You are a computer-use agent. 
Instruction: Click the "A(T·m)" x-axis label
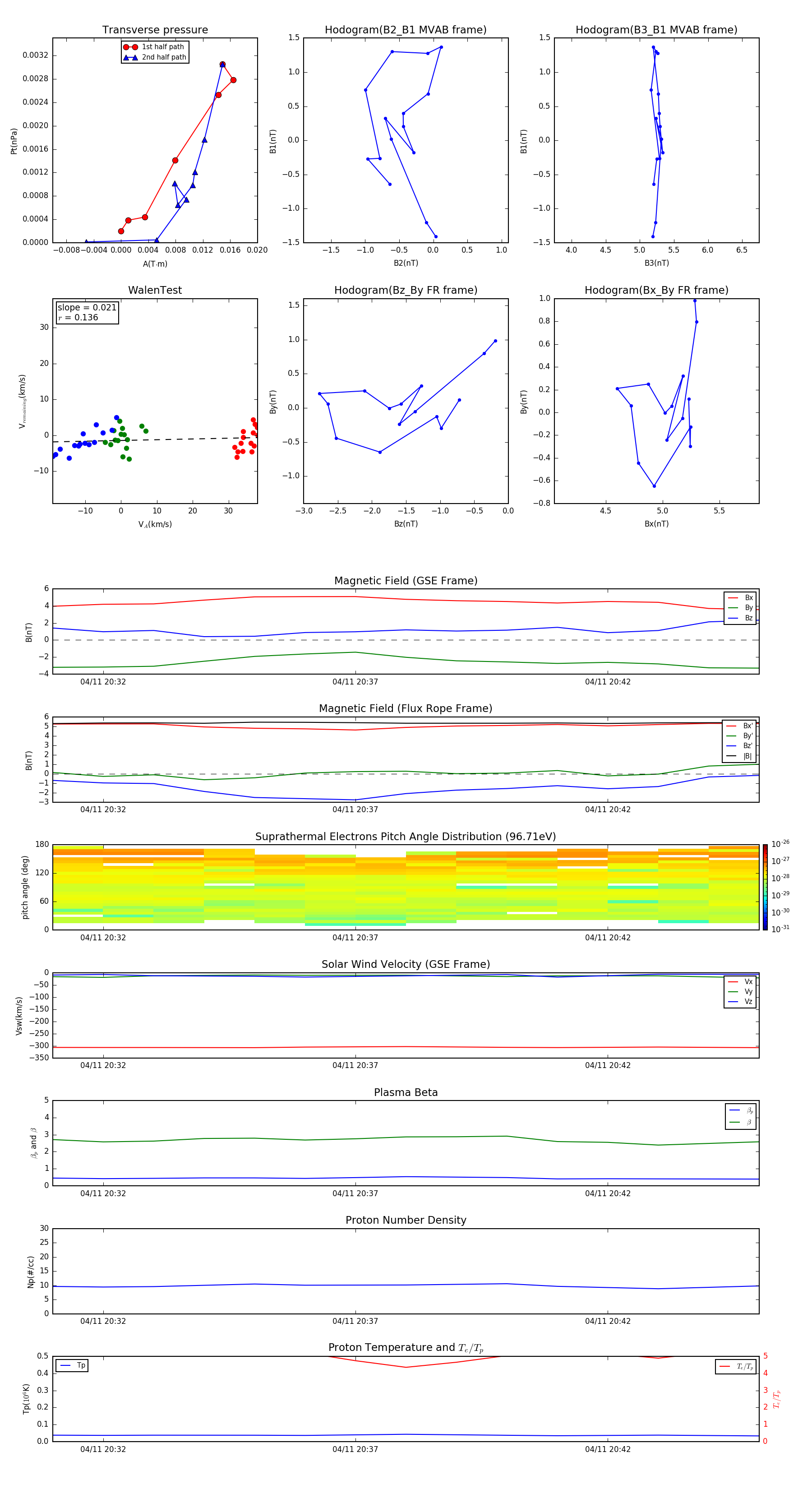pyautogui.click(x=155, y=264)
